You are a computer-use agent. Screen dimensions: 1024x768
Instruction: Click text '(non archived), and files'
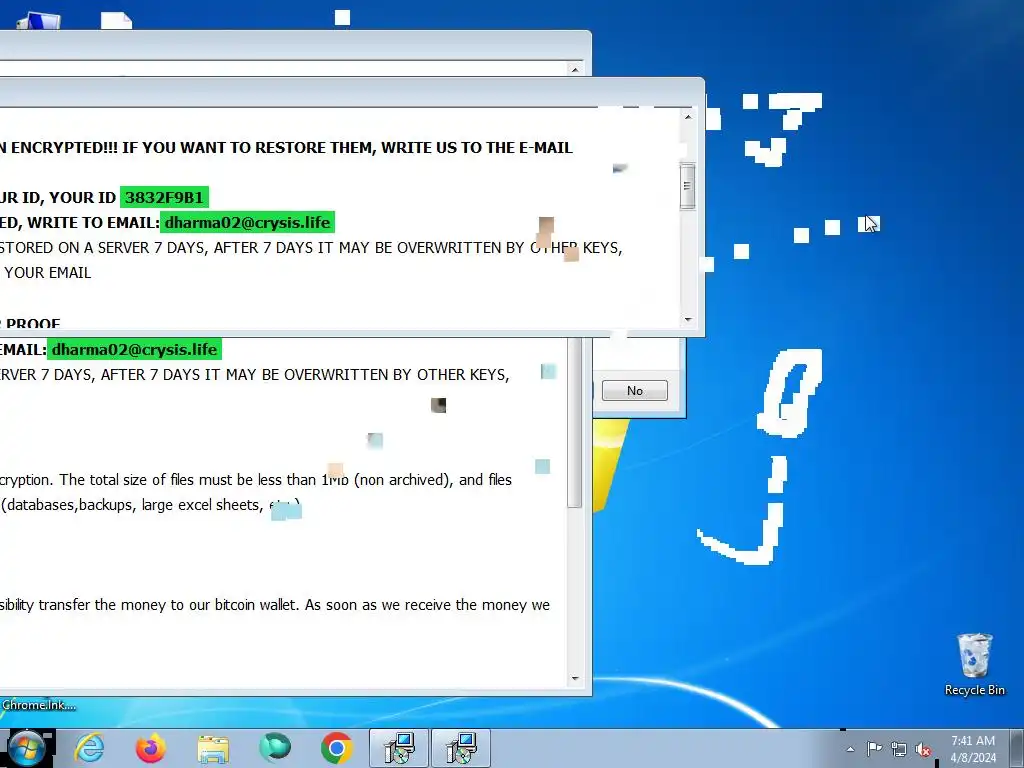[434, 480]
